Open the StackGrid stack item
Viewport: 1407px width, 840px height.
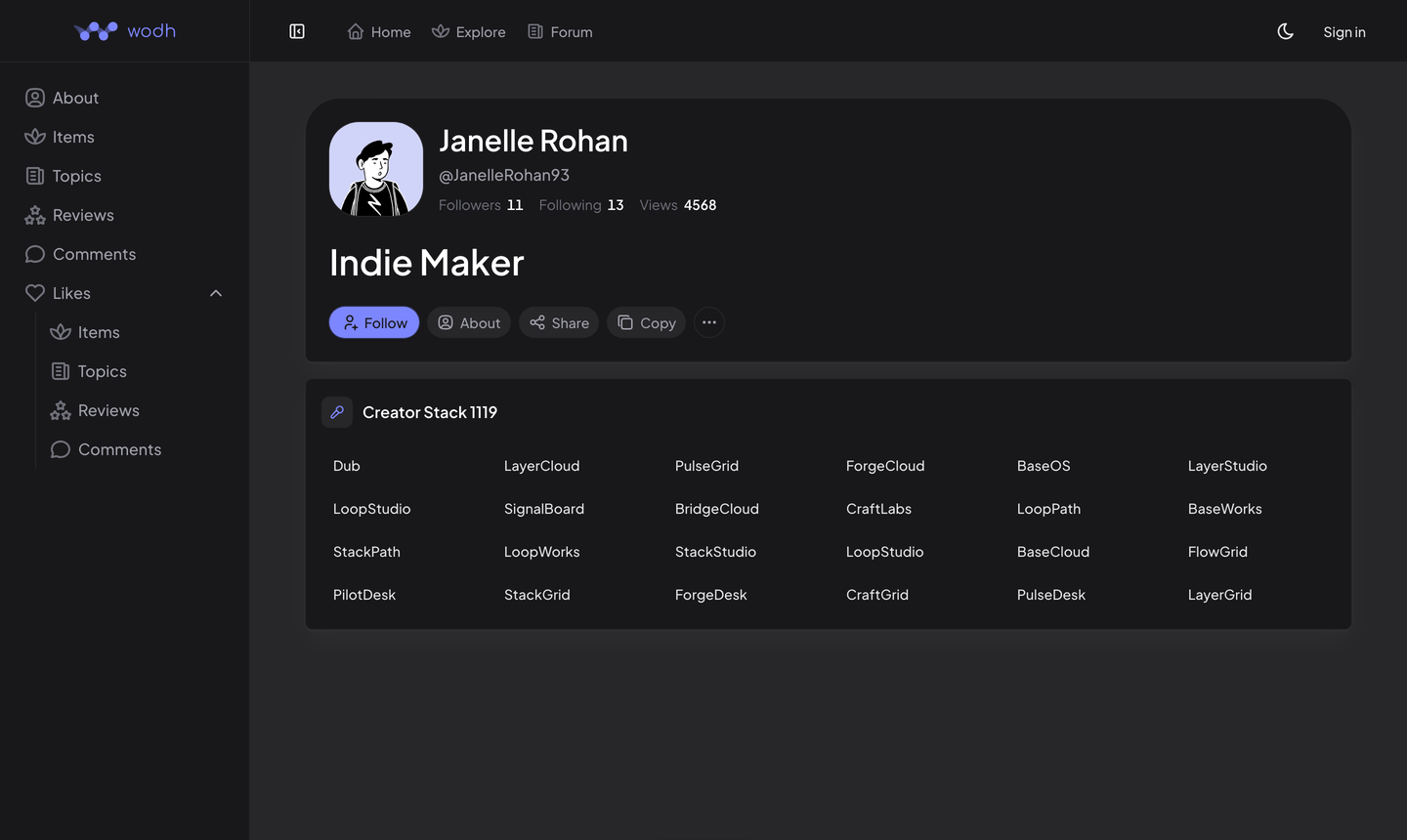(x=537, y=595)
